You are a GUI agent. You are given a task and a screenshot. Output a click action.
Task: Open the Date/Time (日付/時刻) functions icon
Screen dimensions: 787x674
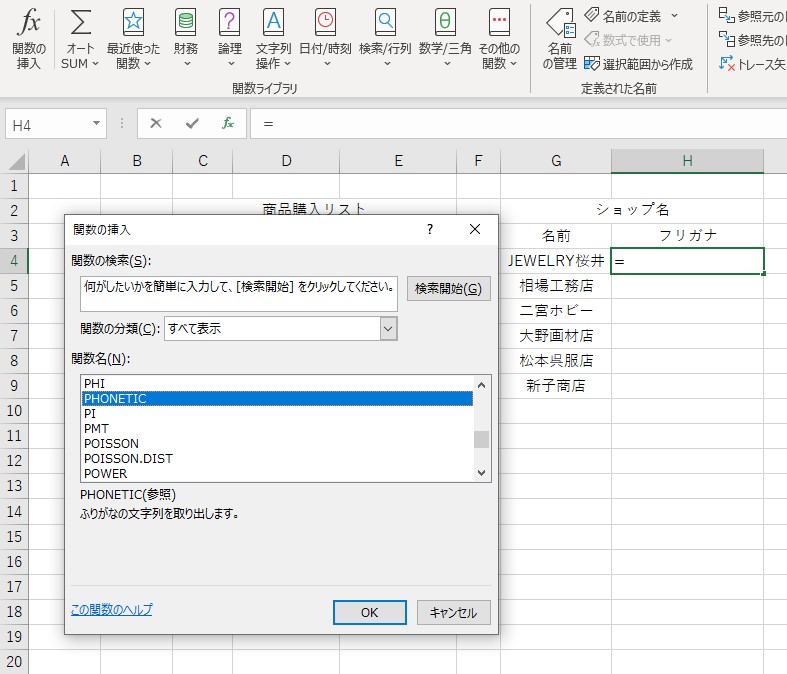point(325,23)
